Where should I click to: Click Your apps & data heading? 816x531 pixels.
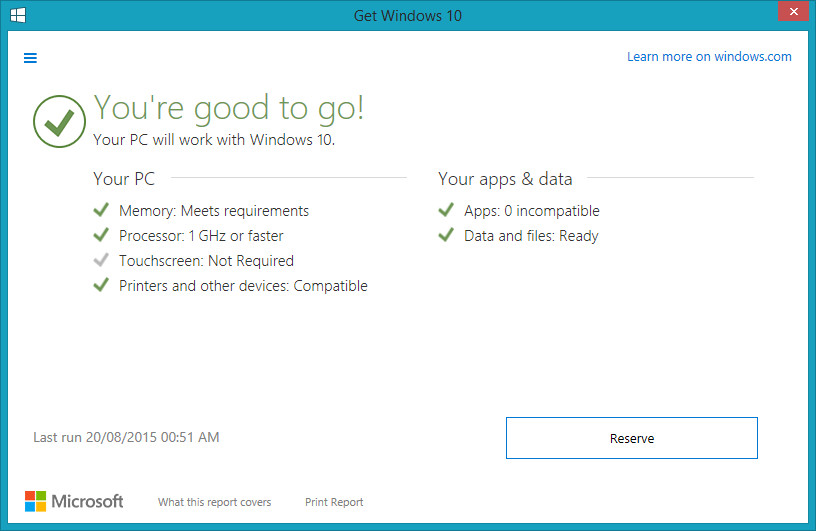[505, 179]
